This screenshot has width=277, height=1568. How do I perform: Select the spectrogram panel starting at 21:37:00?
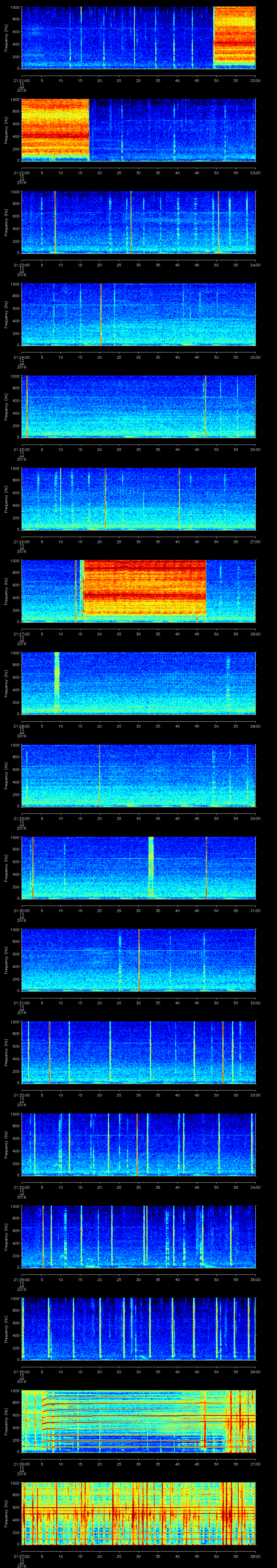tap(138, 1513)
